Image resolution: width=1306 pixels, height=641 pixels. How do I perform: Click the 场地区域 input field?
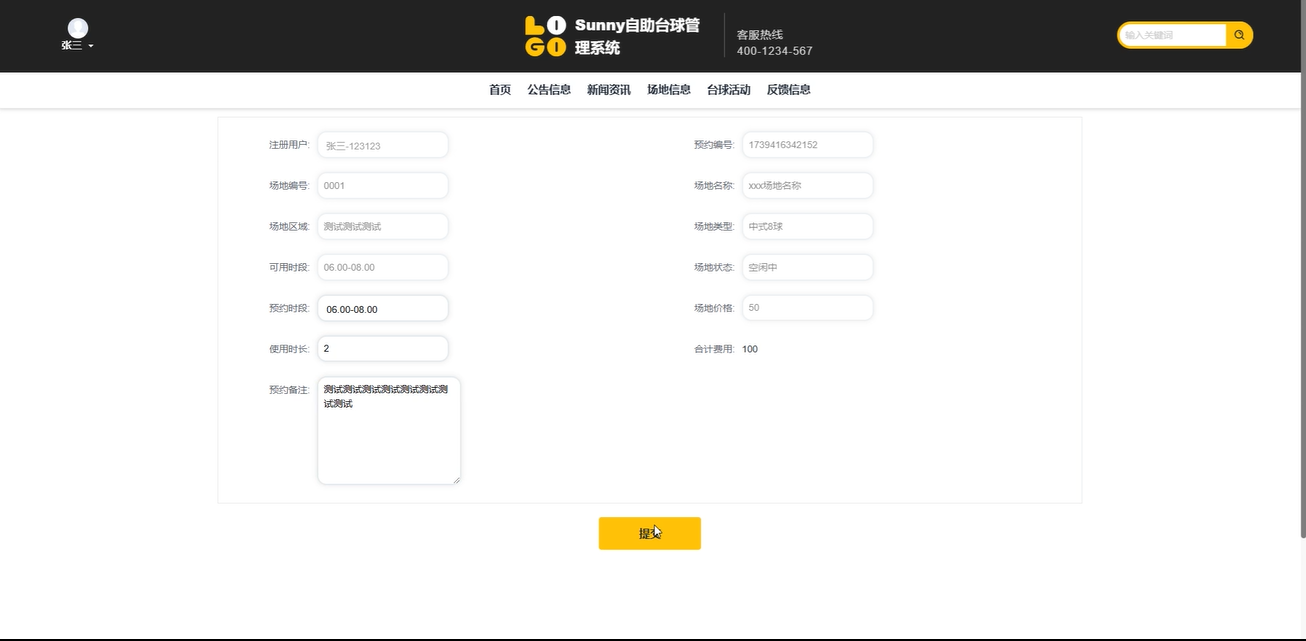point(383,227)
